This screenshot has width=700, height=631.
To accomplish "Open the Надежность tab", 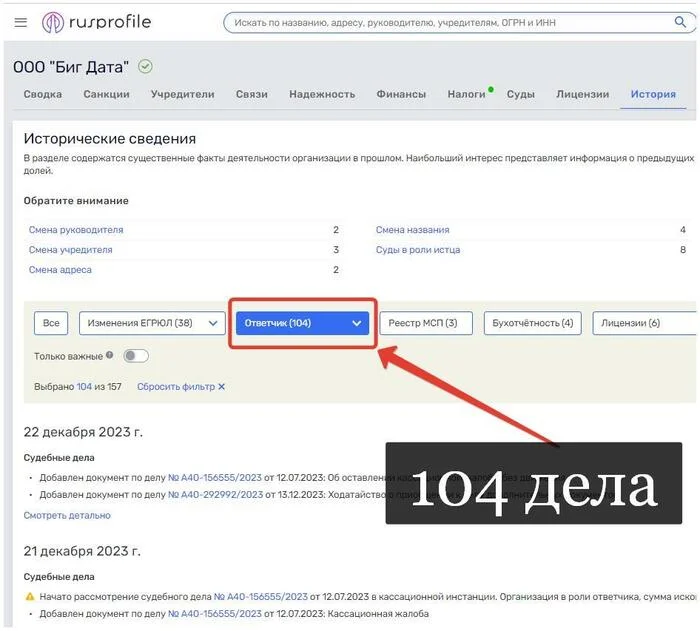I will [x=322, y=94].
